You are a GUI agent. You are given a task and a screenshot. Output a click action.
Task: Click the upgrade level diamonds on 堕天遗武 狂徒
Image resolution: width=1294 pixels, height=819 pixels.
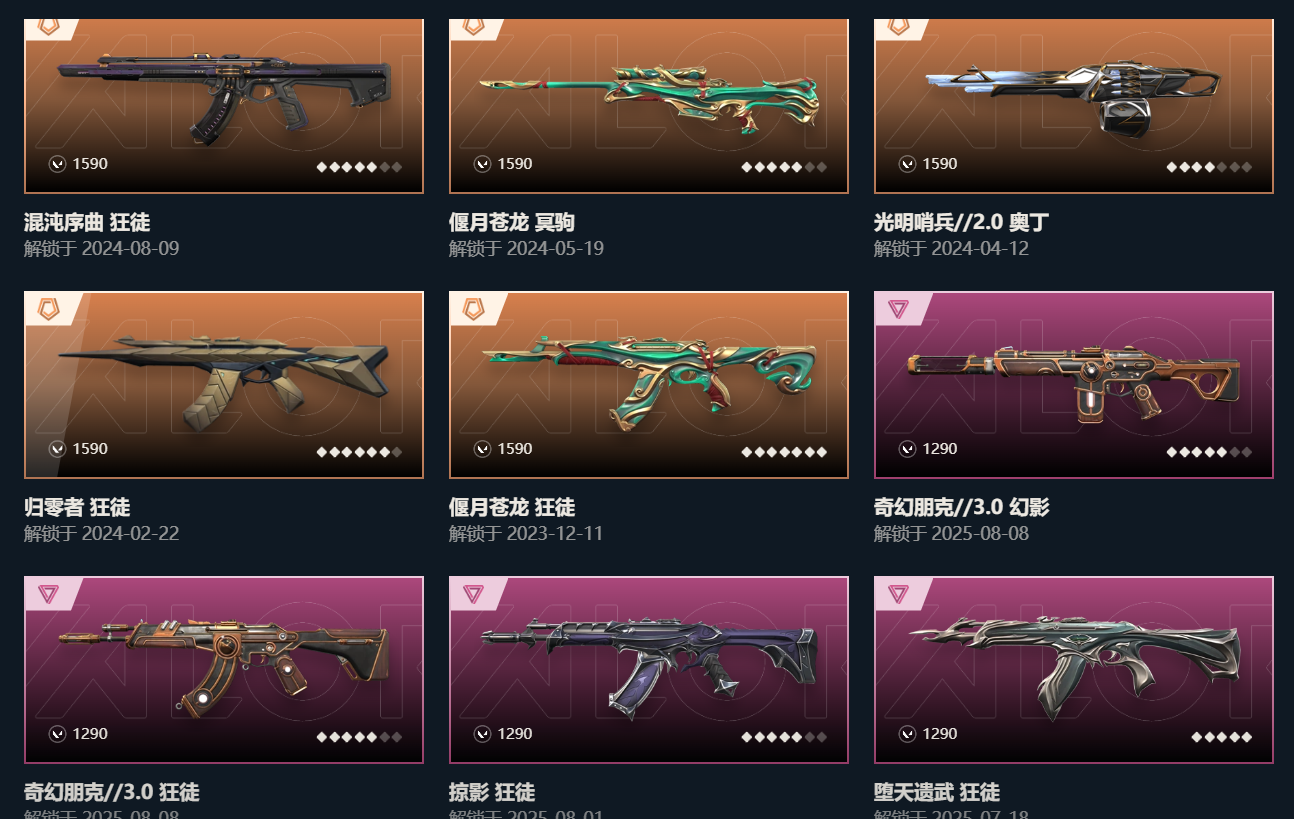(1221, 737)
